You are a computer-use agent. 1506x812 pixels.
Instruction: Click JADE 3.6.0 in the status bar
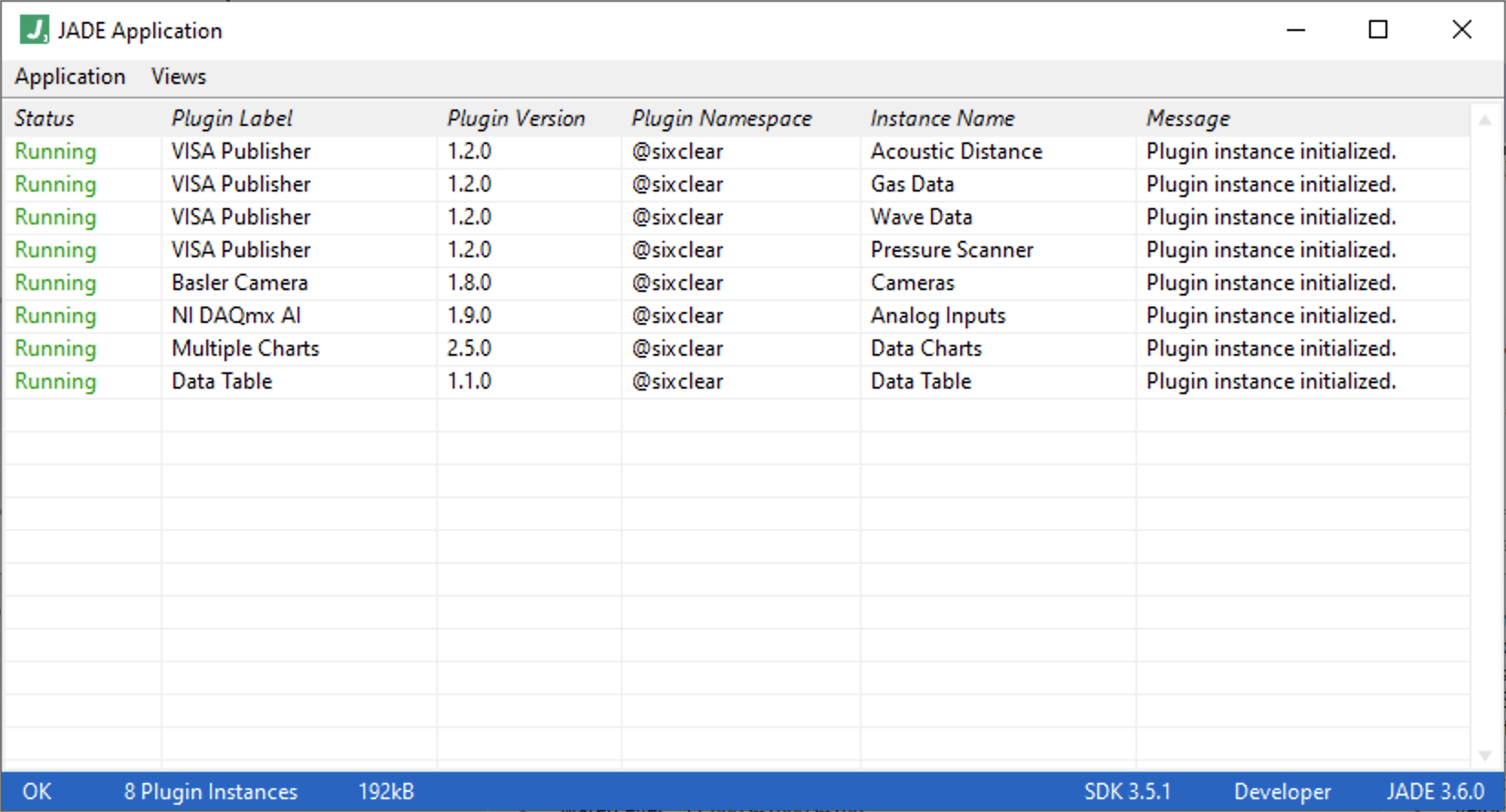click(1436, 791)
